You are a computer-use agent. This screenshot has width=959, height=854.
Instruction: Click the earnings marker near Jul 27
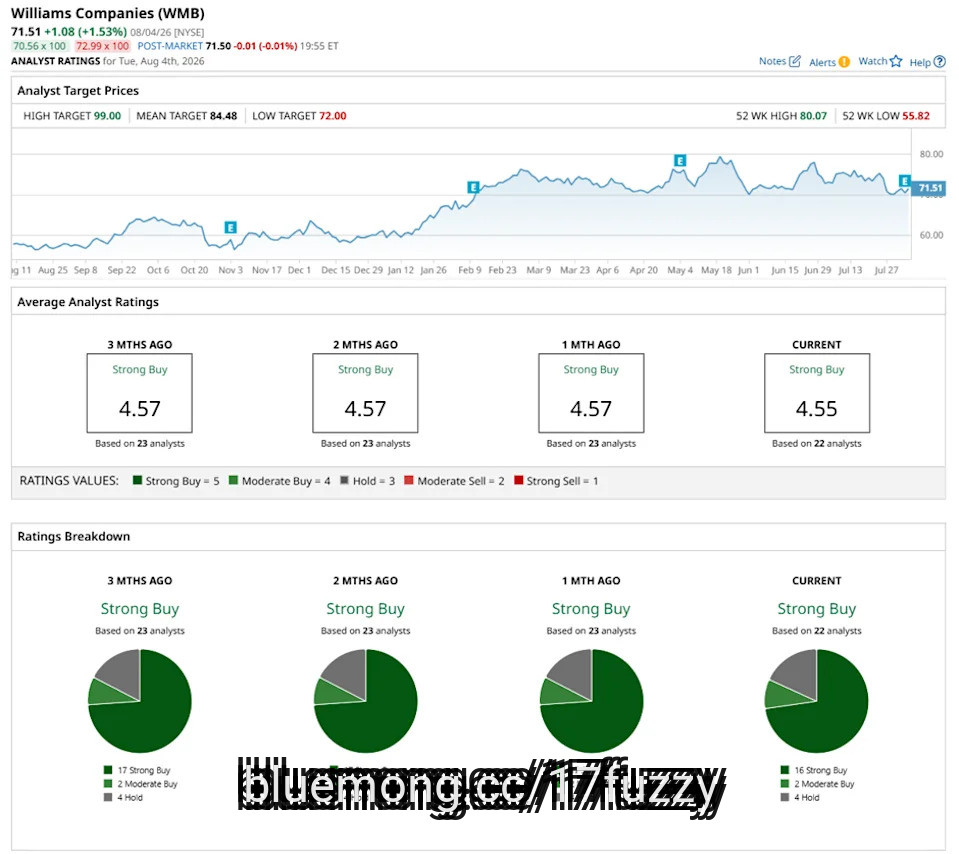tap(905, 180)
